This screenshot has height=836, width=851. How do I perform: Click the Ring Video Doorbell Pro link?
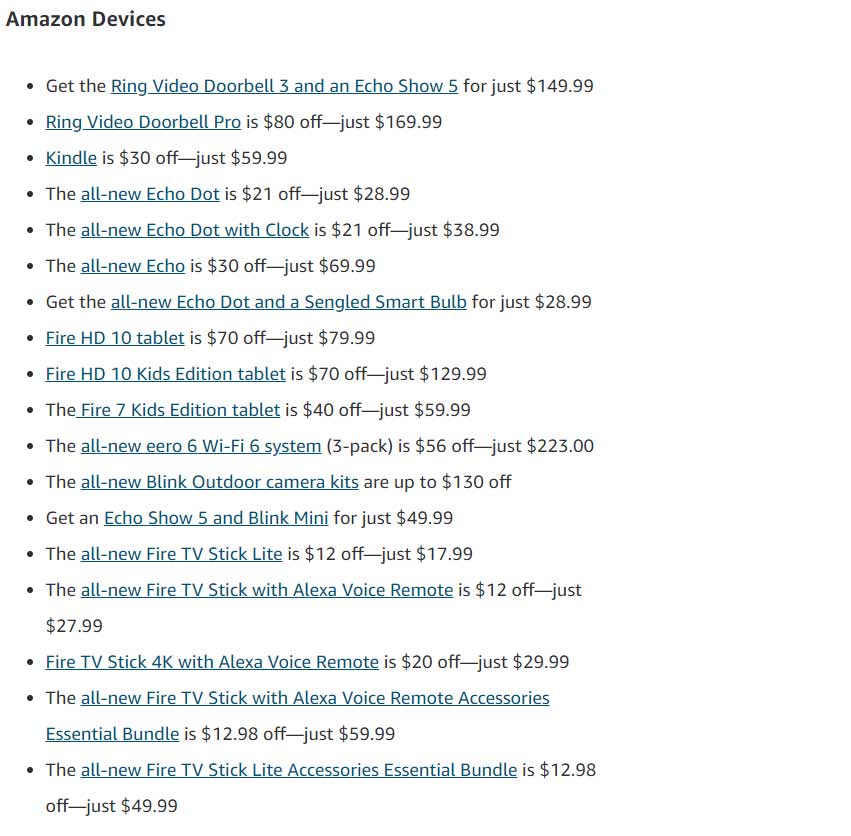click(143, 122)
